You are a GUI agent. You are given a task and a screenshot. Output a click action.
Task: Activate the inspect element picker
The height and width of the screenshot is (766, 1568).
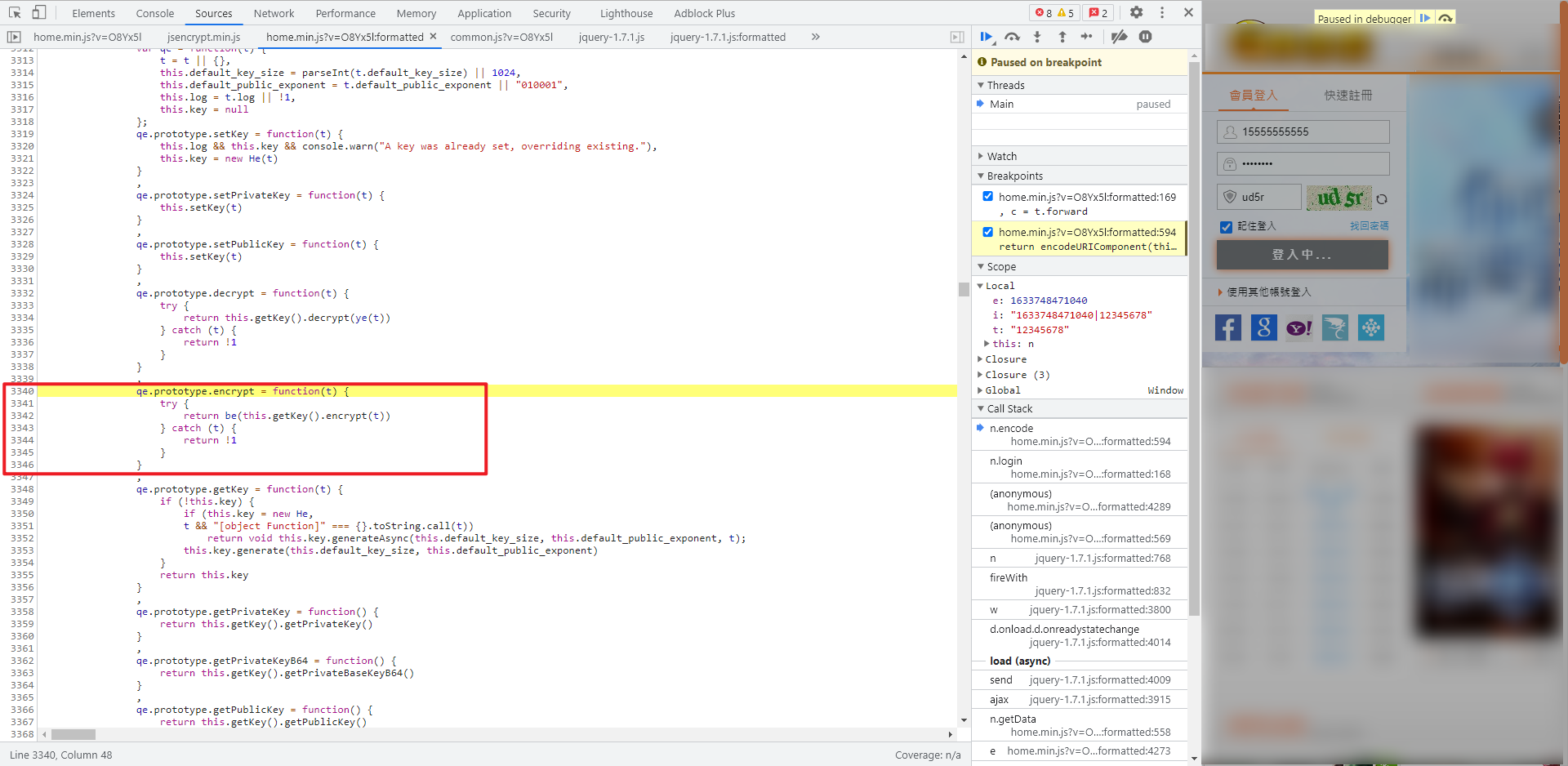(15, 12)
